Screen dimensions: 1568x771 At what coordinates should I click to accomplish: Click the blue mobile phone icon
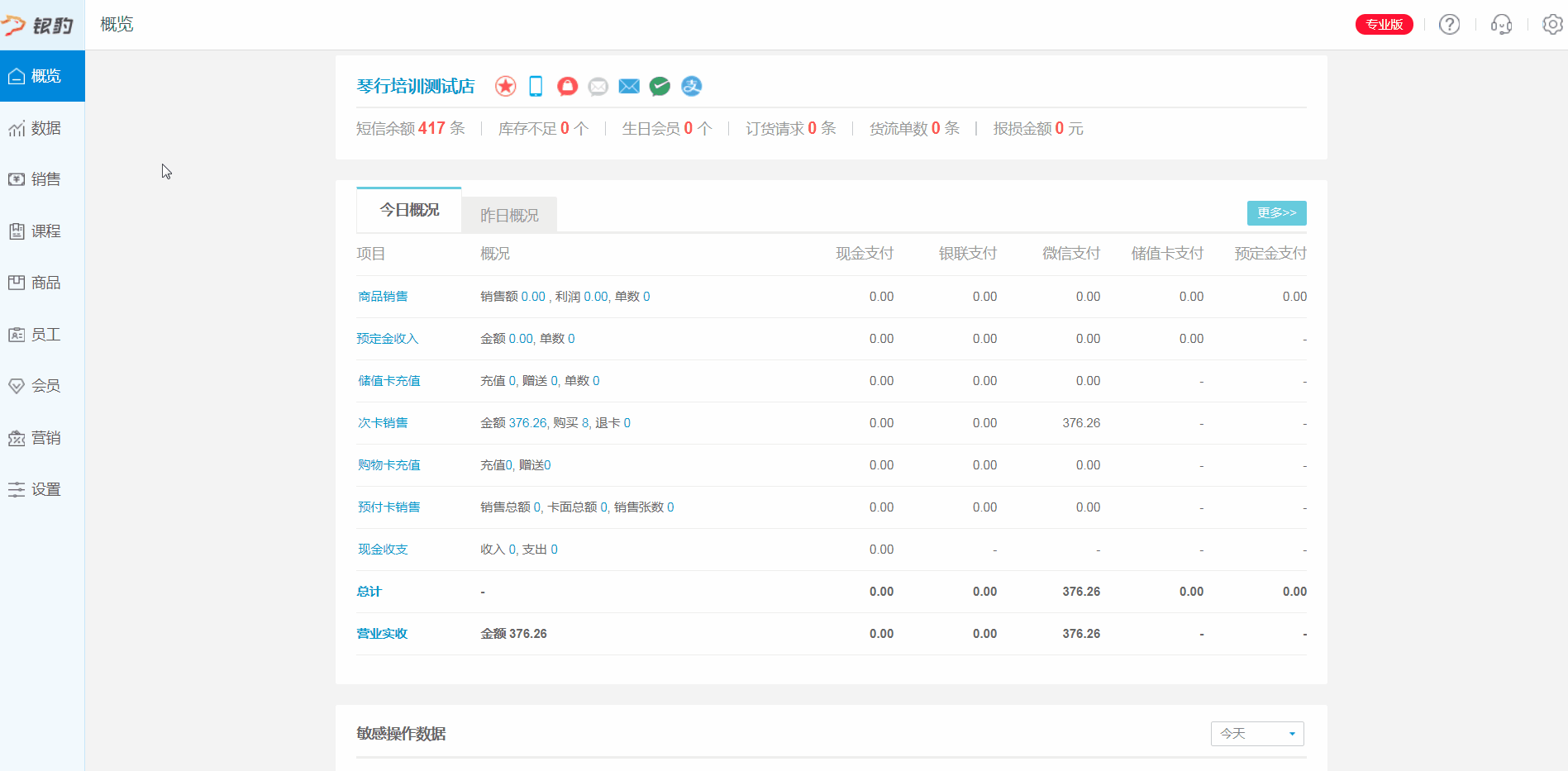[536, 86]
